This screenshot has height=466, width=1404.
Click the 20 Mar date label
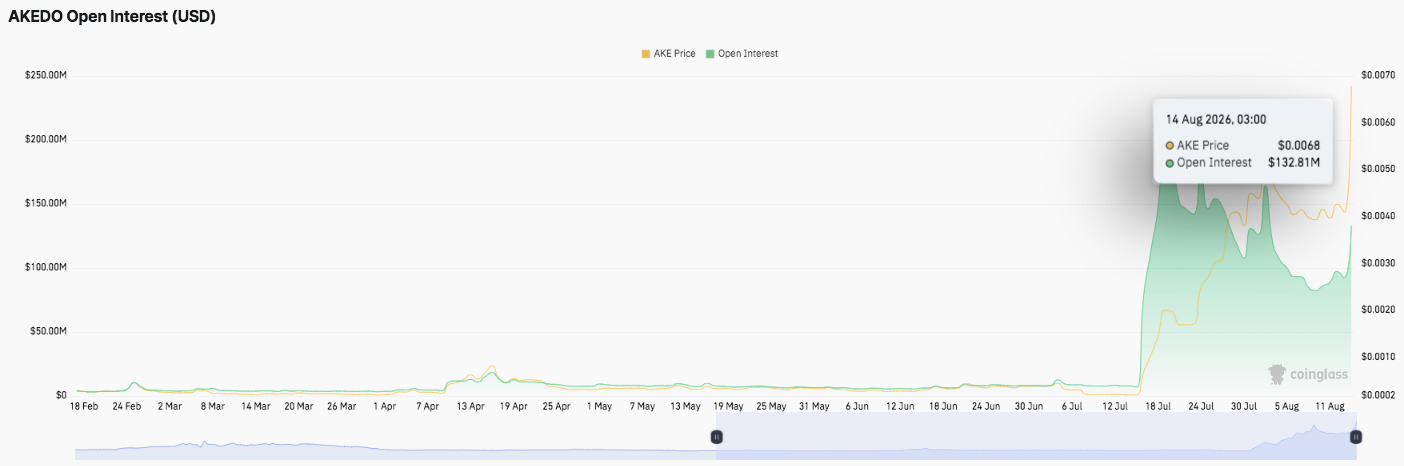pyautogui.click(x=299, y=407)
